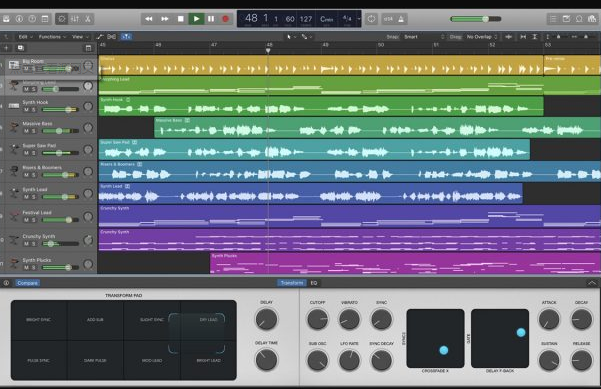
Task: Open the List Editors icon
Action: [553, 19]
